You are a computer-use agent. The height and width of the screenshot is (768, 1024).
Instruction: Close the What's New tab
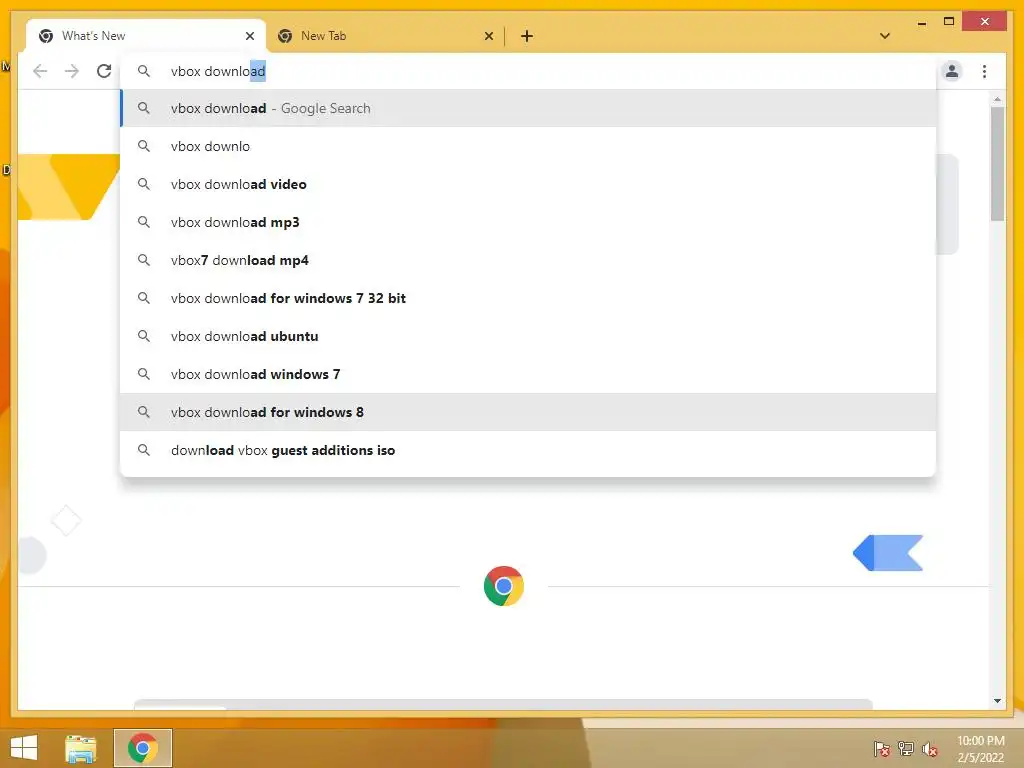coord(249,36)
